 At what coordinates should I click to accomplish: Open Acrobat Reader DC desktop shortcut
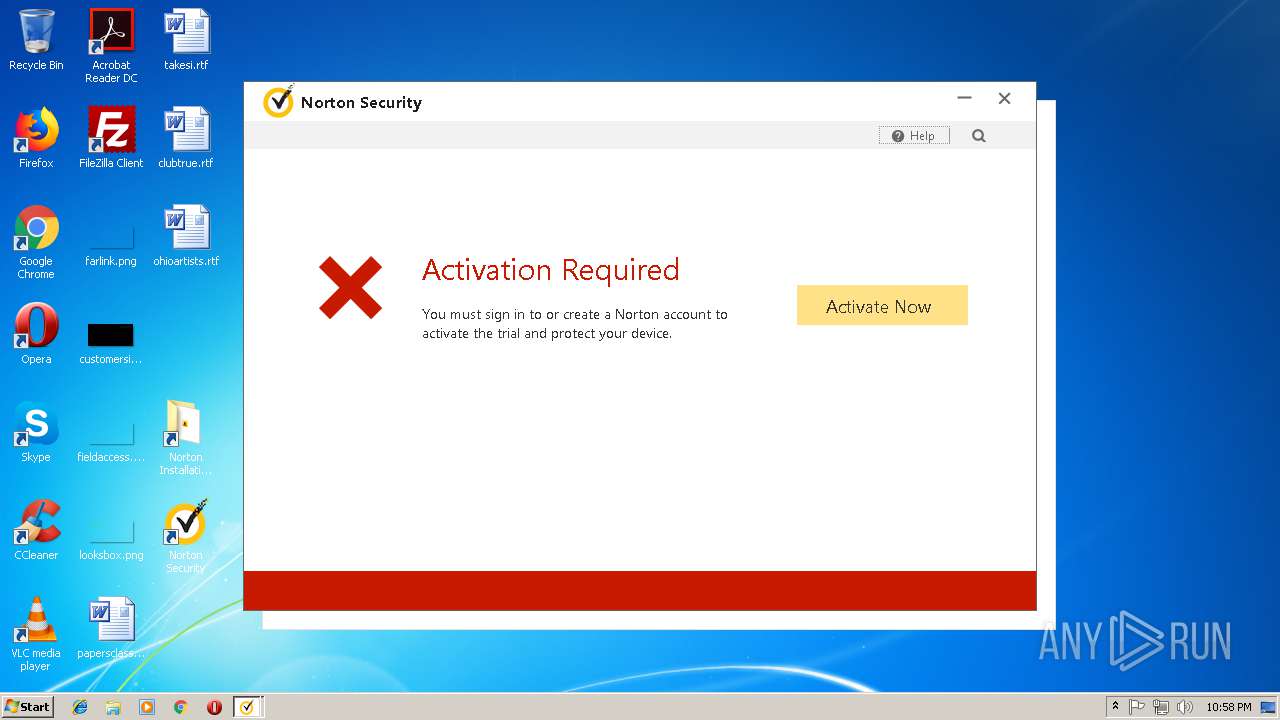pyautogui.click(x=111, y=45)
